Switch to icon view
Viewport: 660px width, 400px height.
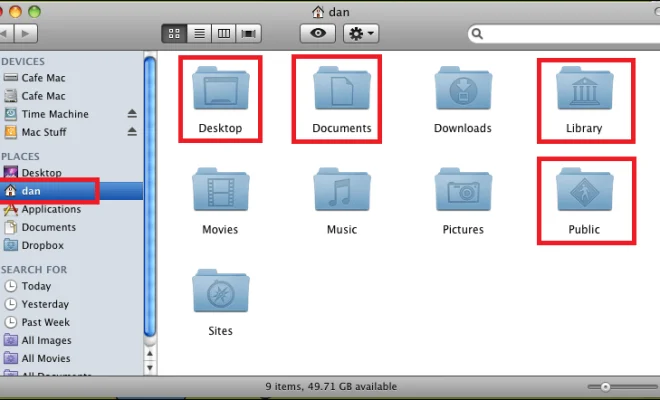[174, 33]
